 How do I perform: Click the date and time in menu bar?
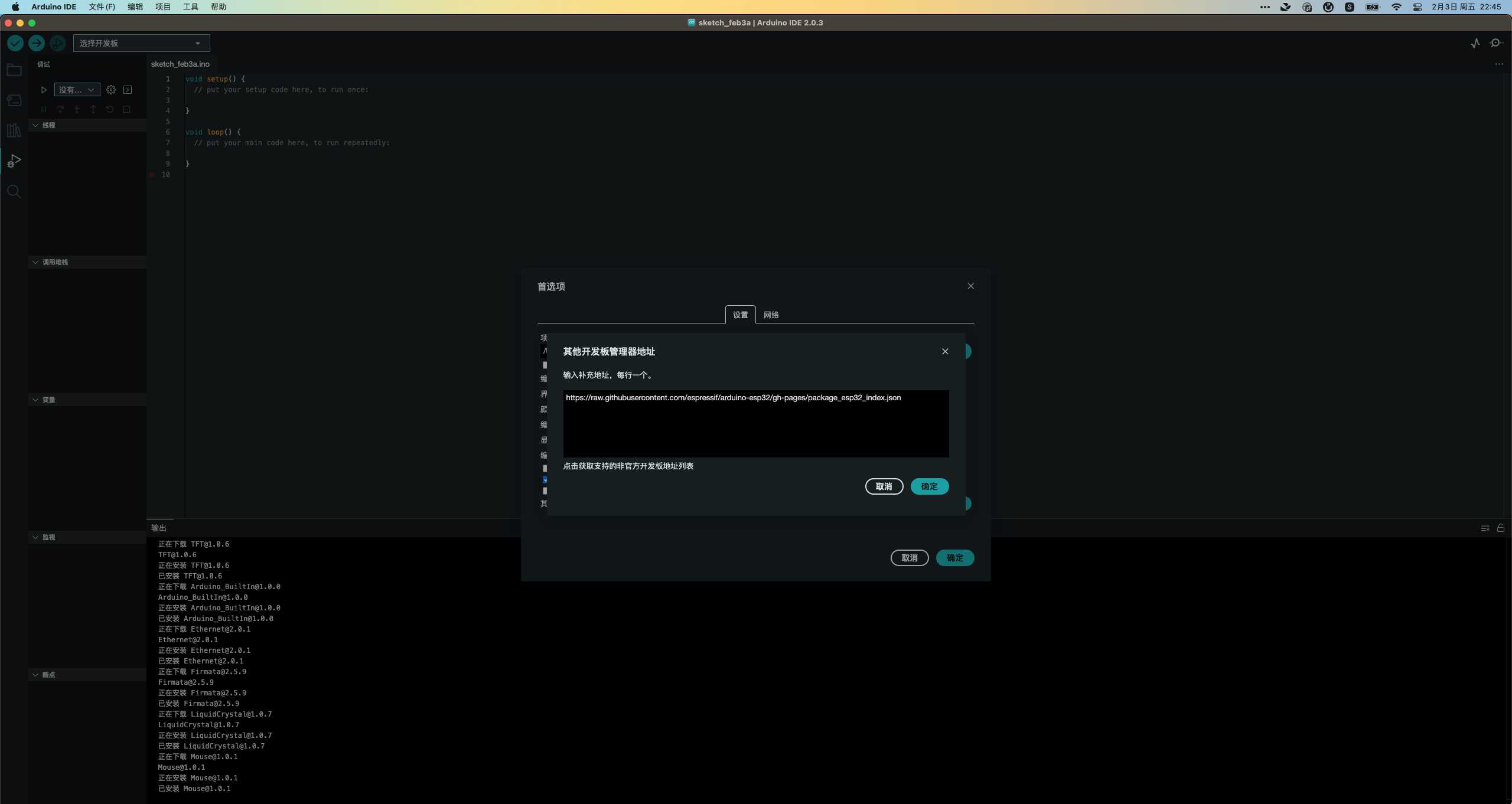[x=1466, y=7]
